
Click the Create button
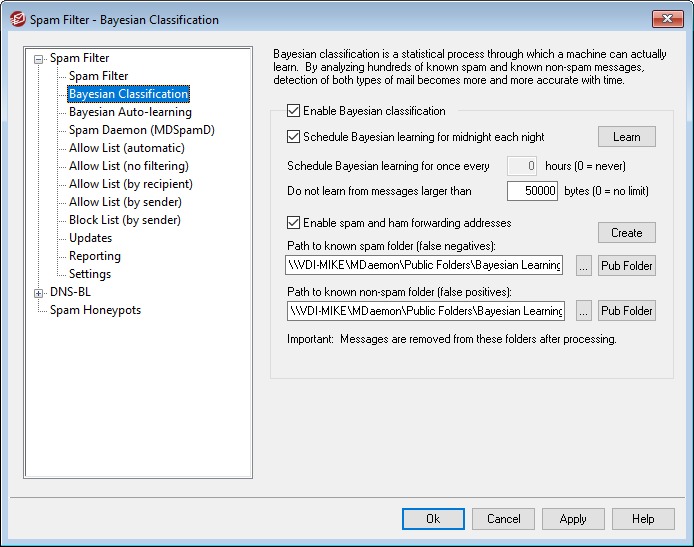point(626,232)
